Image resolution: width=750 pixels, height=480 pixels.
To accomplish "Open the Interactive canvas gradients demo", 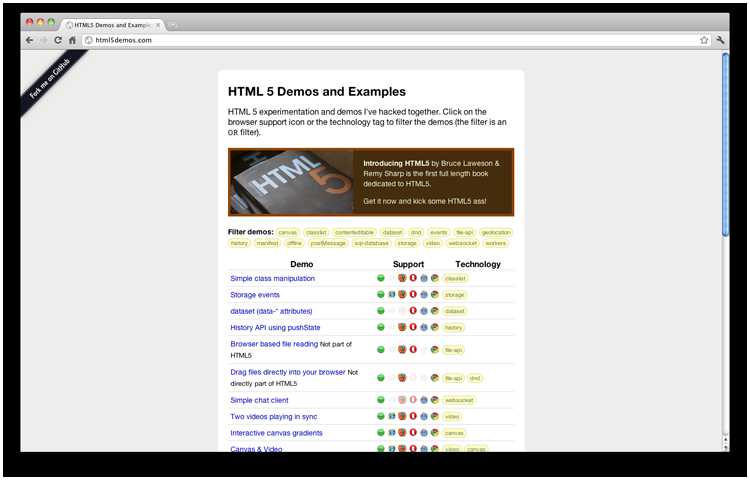I will coord(276,433).
